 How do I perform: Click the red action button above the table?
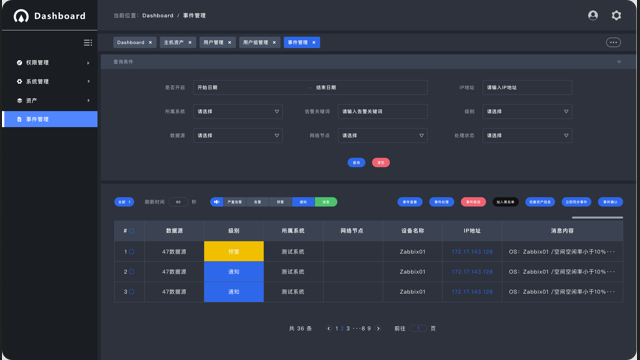[x=473, y=202]
